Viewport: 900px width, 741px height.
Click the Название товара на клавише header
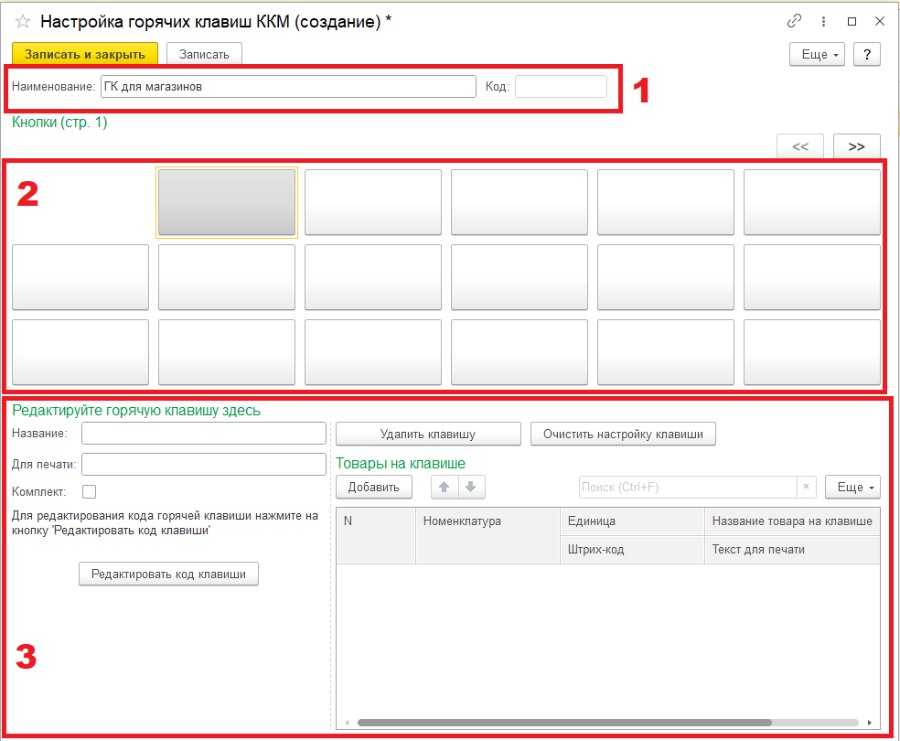pyautogui.click(x=792, y=521)
